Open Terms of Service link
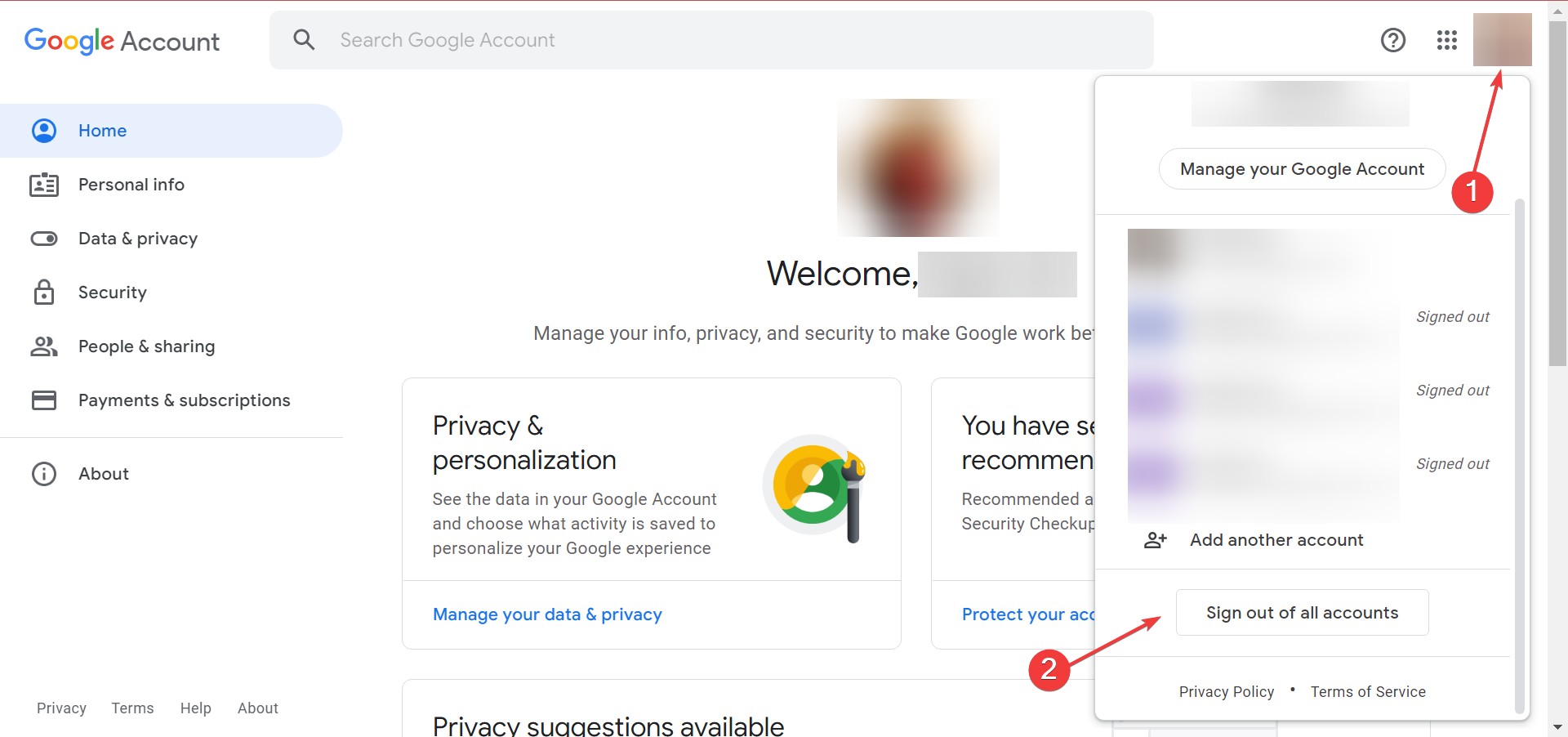1568x737 pixels. point(1368,692)
